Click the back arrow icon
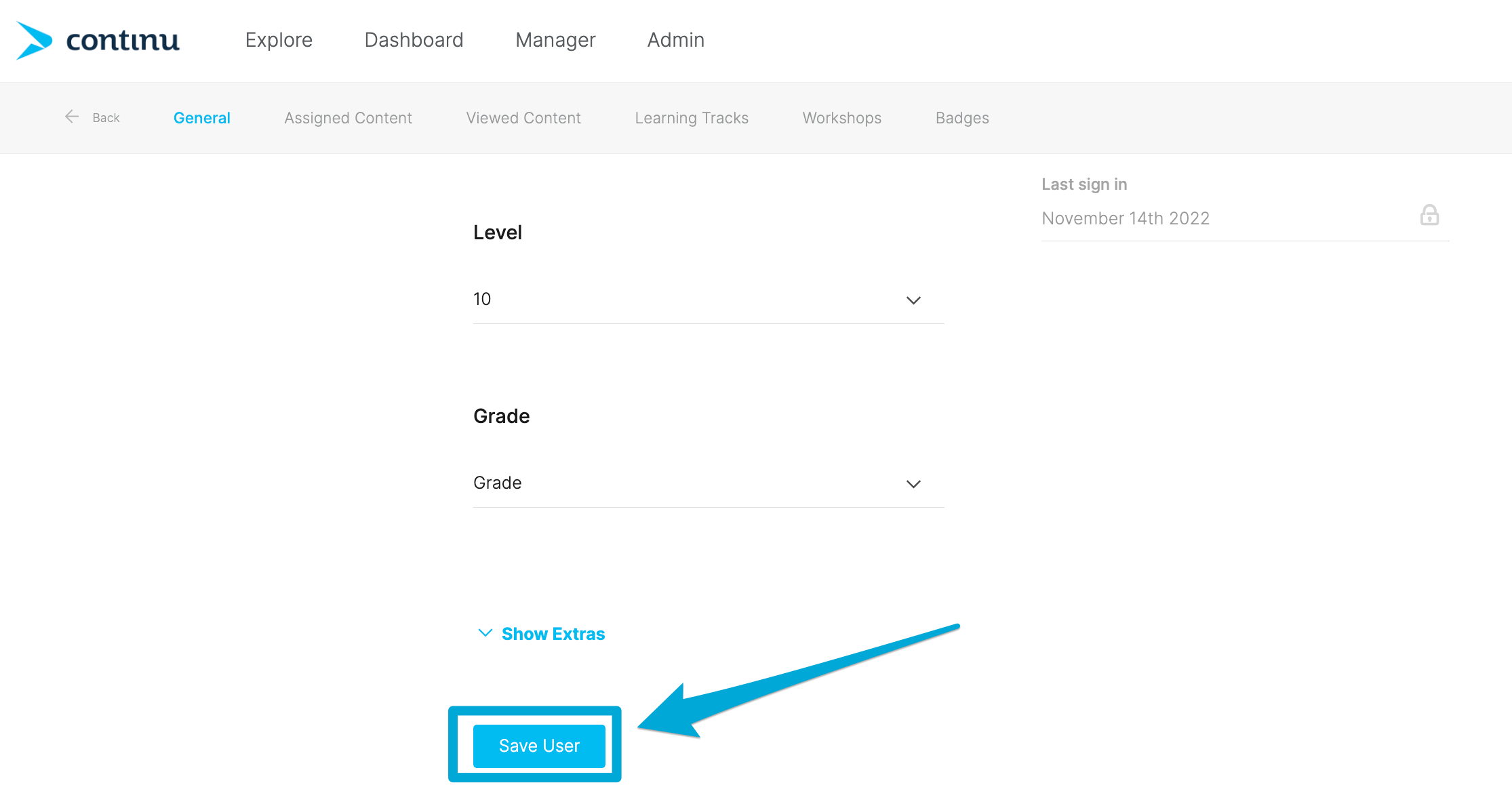This screenshot has width=1512, height=785. pos(72,117)
